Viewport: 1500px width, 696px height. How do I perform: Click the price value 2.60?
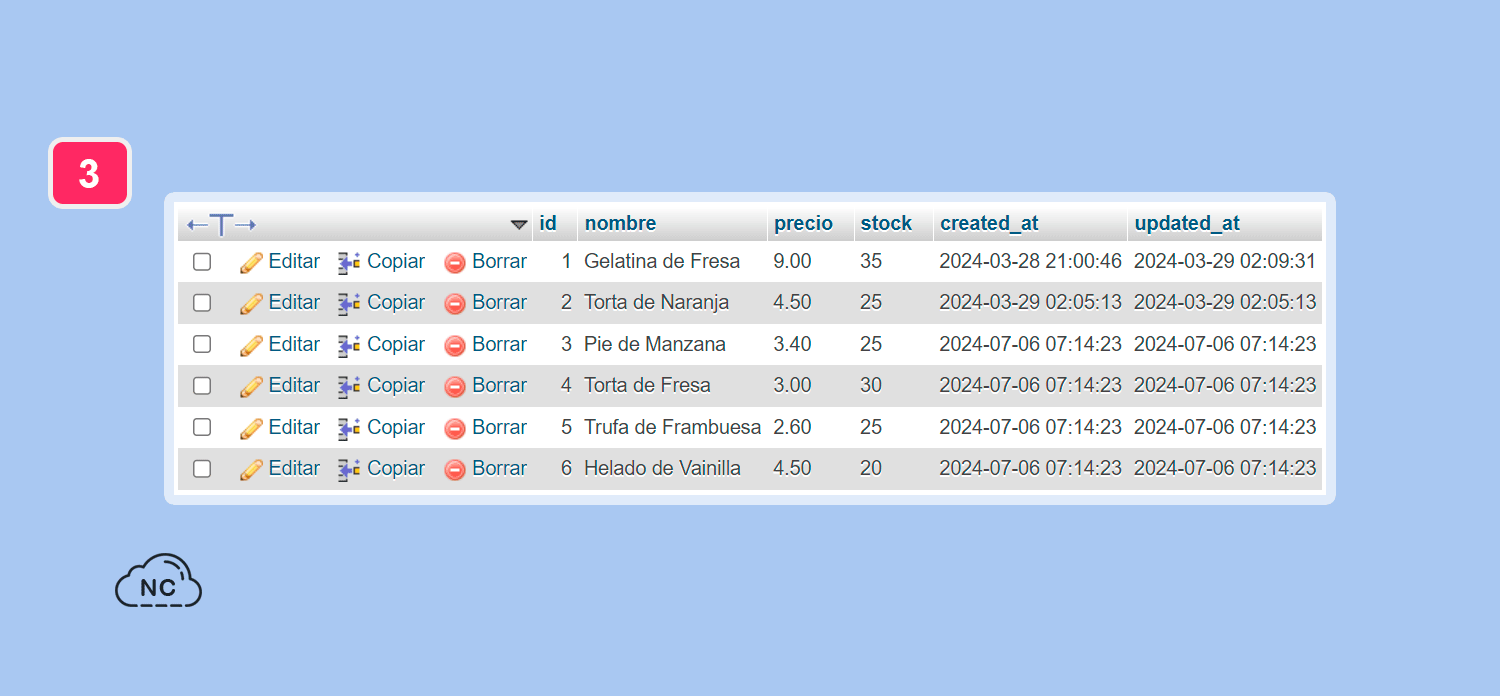[x=792, y=427]
